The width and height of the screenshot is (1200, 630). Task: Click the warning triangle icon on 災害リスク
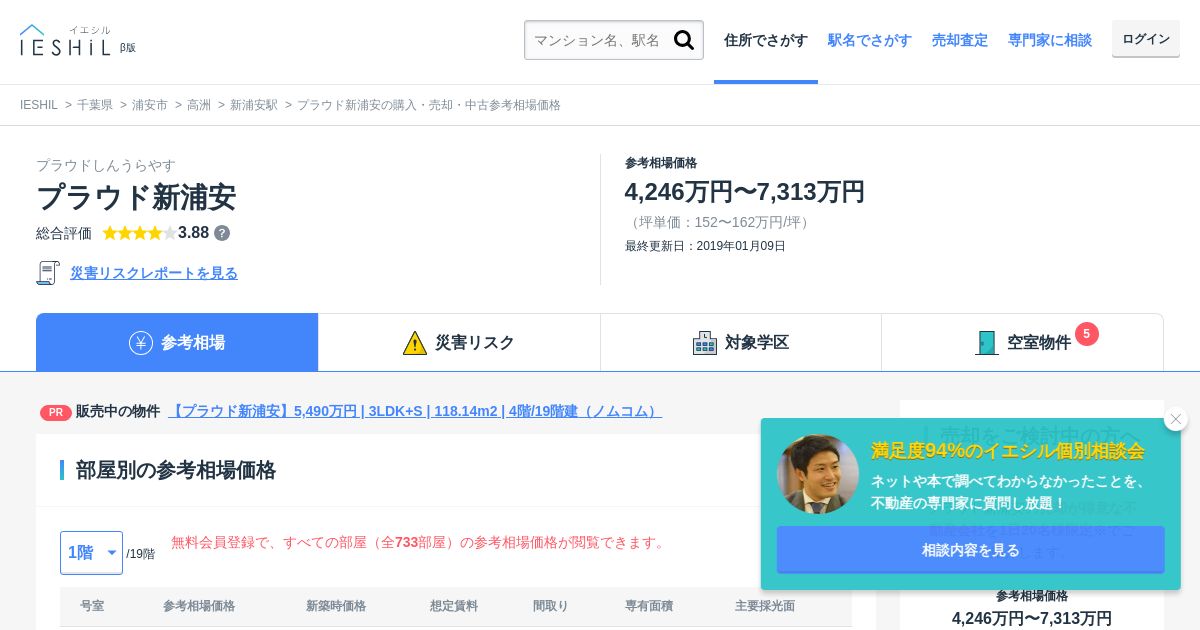tap(415, 343)
